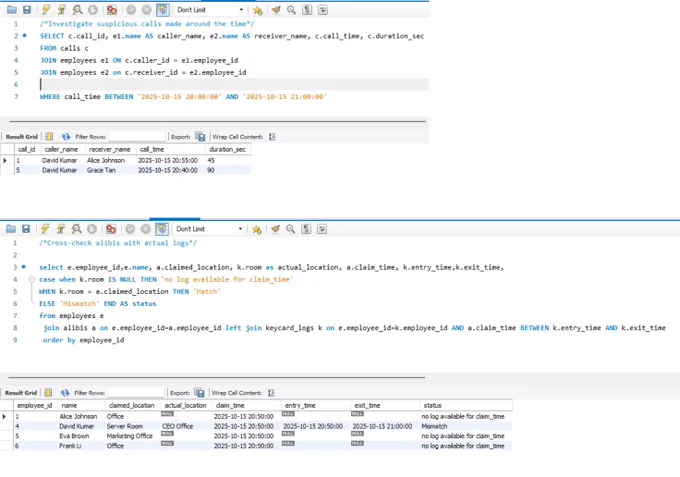680x477 pixels.
Task: Open find magnifier in calls query editor
Action: (x=291, y=10)
